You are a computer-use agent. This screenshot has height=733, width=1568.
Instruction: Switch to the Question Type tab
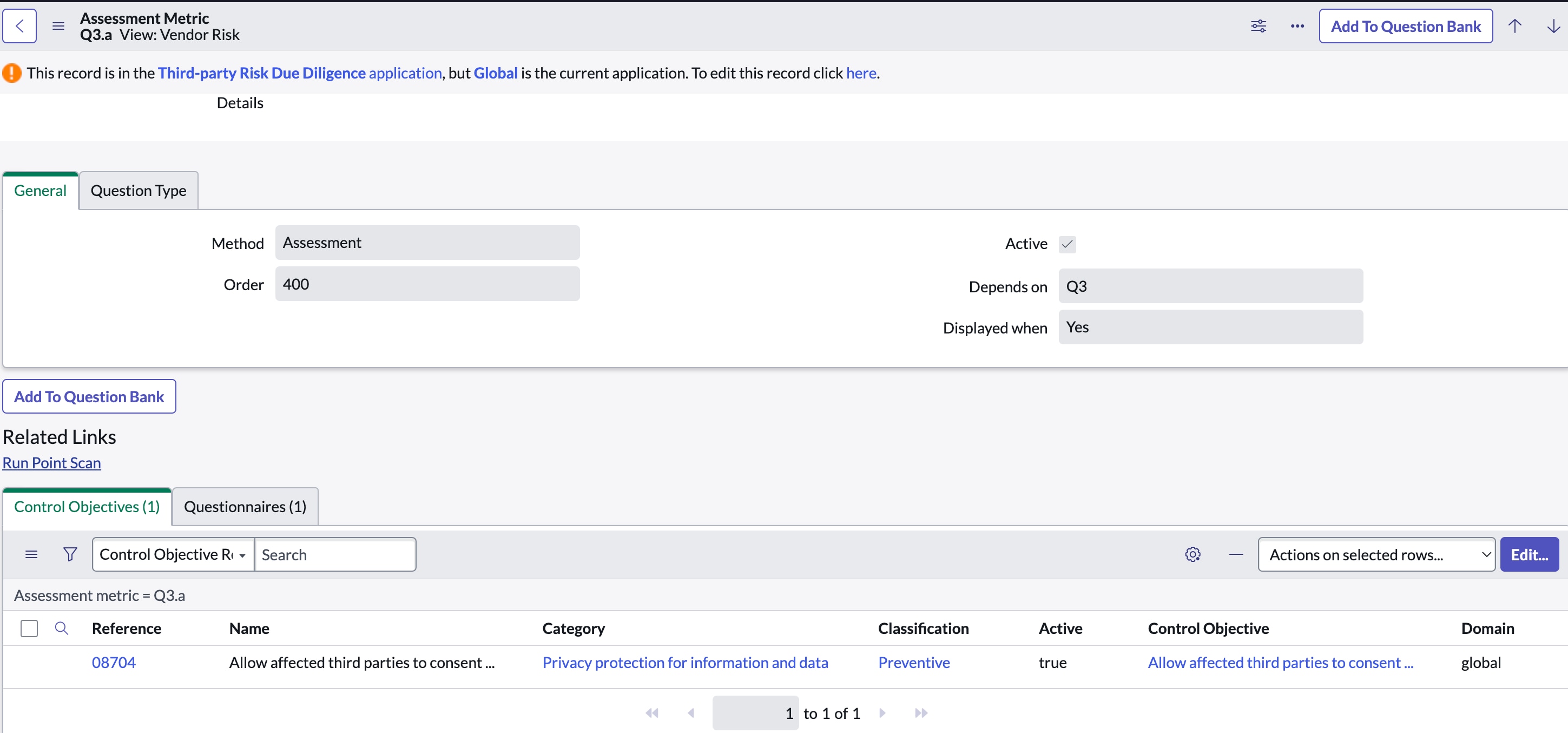tap(138, 190)
